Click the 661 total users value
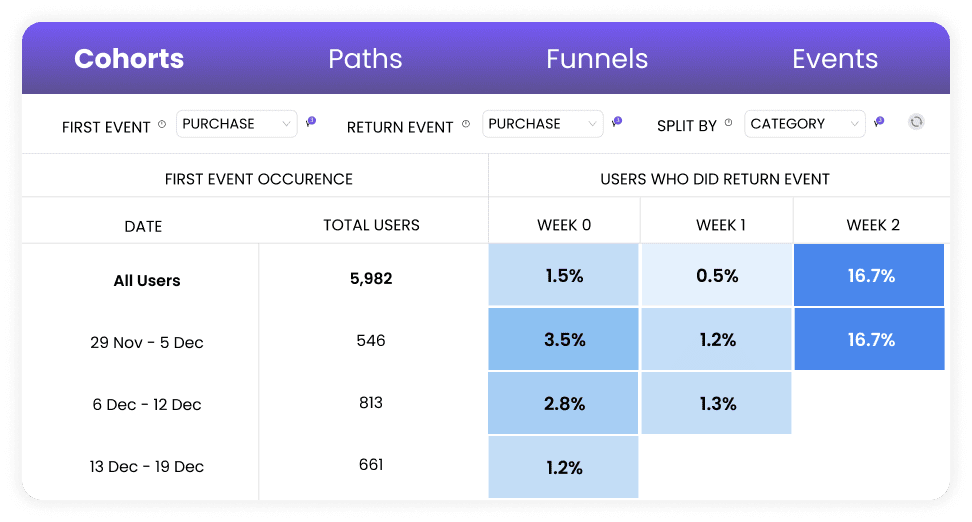The image size is (972, 522). point(371,464)
